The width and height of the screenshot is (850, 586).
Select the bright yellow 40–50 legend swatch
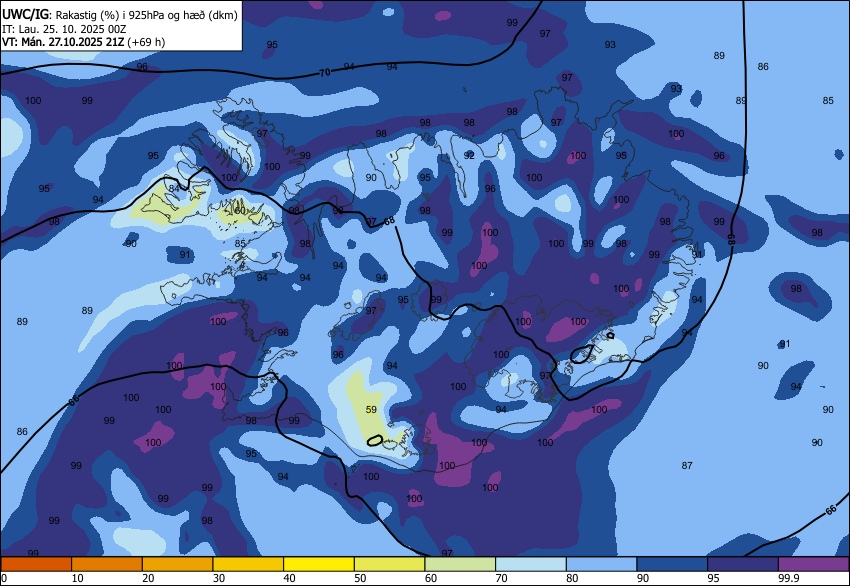tap(319, 564)
